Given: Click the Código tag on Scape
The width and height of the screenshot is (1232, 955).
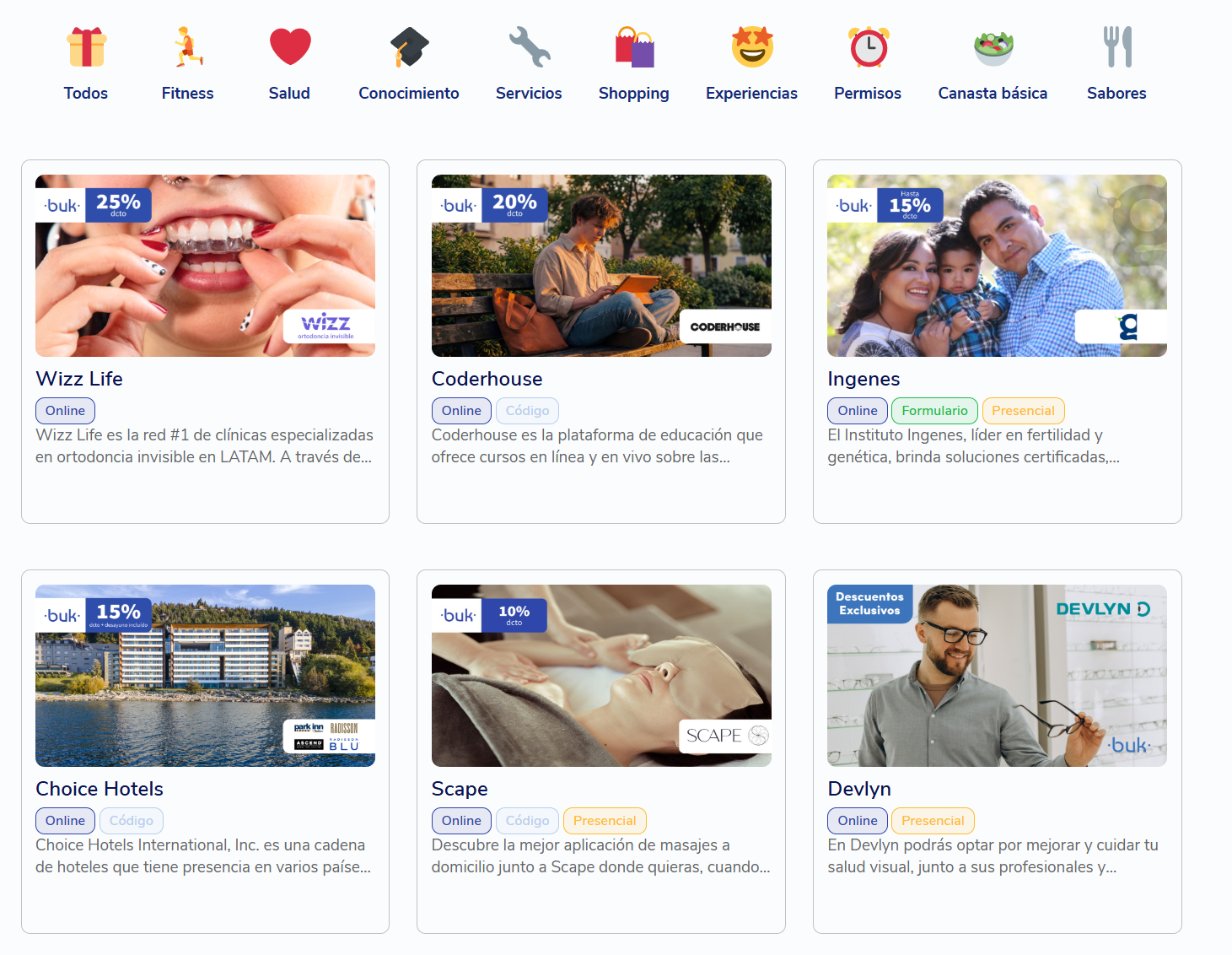Looking at the screenshot, I should (527, 821).
